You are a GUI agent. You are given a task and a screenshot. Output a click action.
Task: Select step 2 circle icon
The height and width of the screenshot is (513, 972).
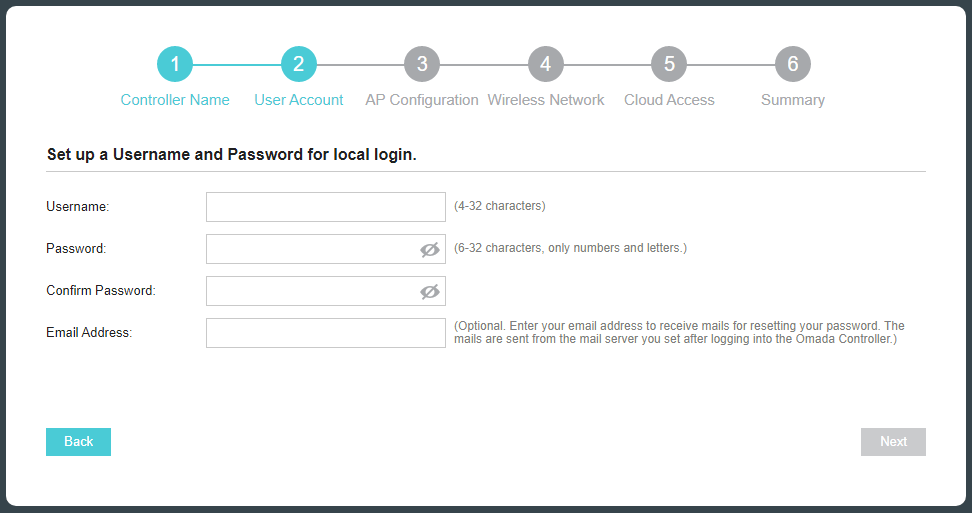coord(298,64)
